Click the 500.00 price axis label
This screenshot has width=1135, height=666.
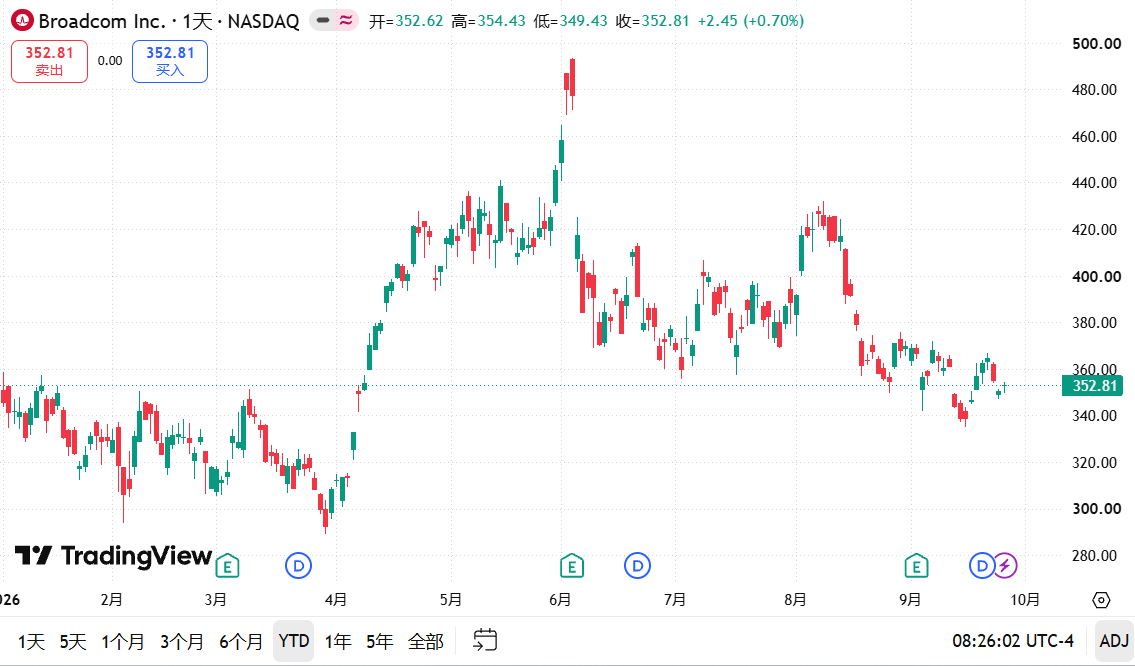[1097, 43]
